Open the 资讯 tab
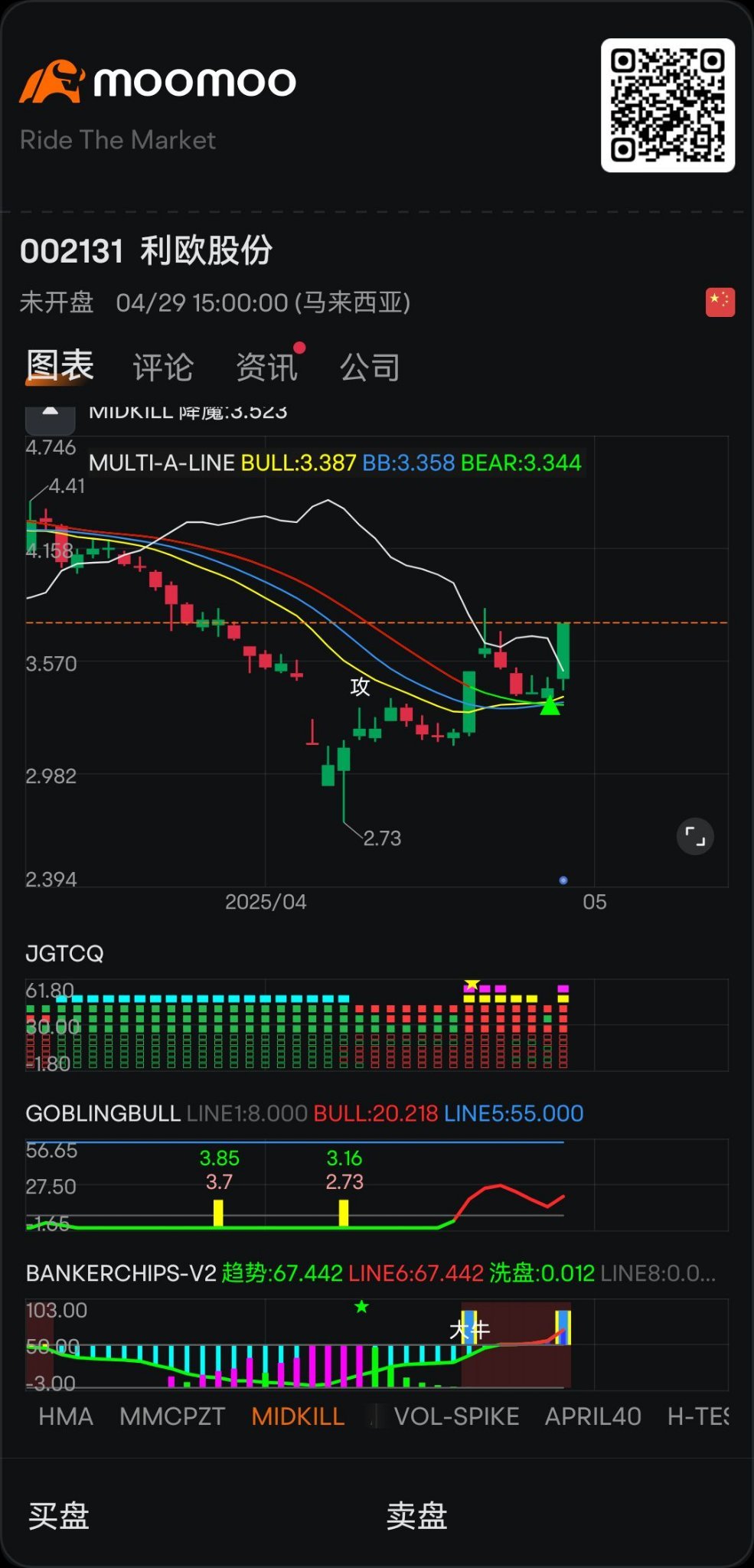This screenshot has width=754, height=1568. [266, 367]
